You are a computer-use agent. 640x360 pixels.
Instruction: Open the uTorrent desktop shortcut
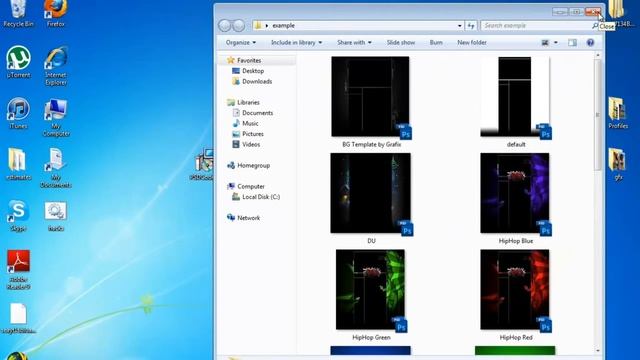coord(18,62)
